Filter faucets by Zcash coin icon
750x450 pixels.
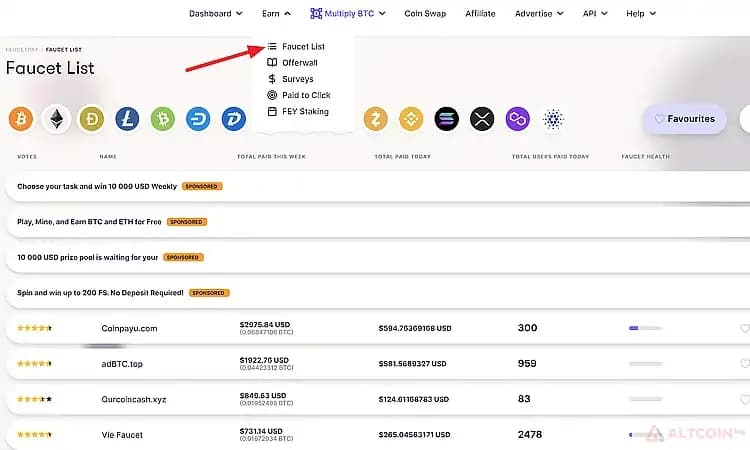tap(375, 119)
